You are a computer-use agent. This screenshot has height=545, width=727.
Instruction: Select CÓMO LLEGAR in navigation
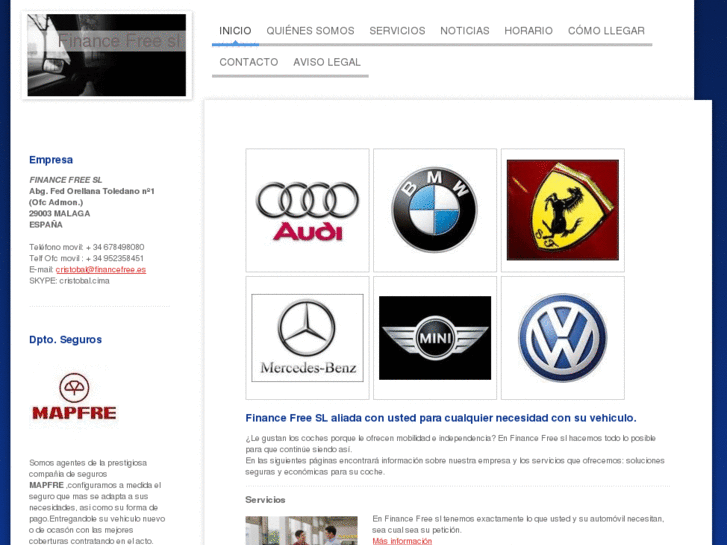click(x=606, y=31)
